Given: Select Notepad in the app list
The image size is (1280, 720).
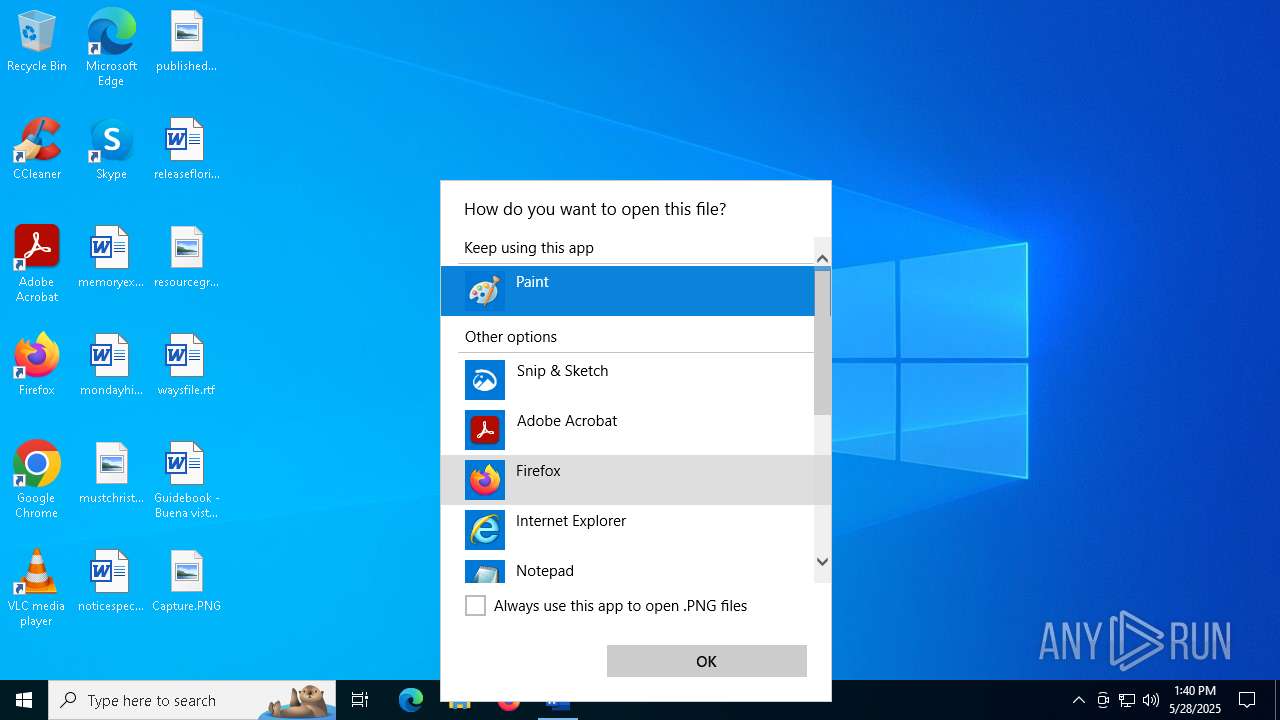Looking at the screenshot, I should click(x=628, y=571).
